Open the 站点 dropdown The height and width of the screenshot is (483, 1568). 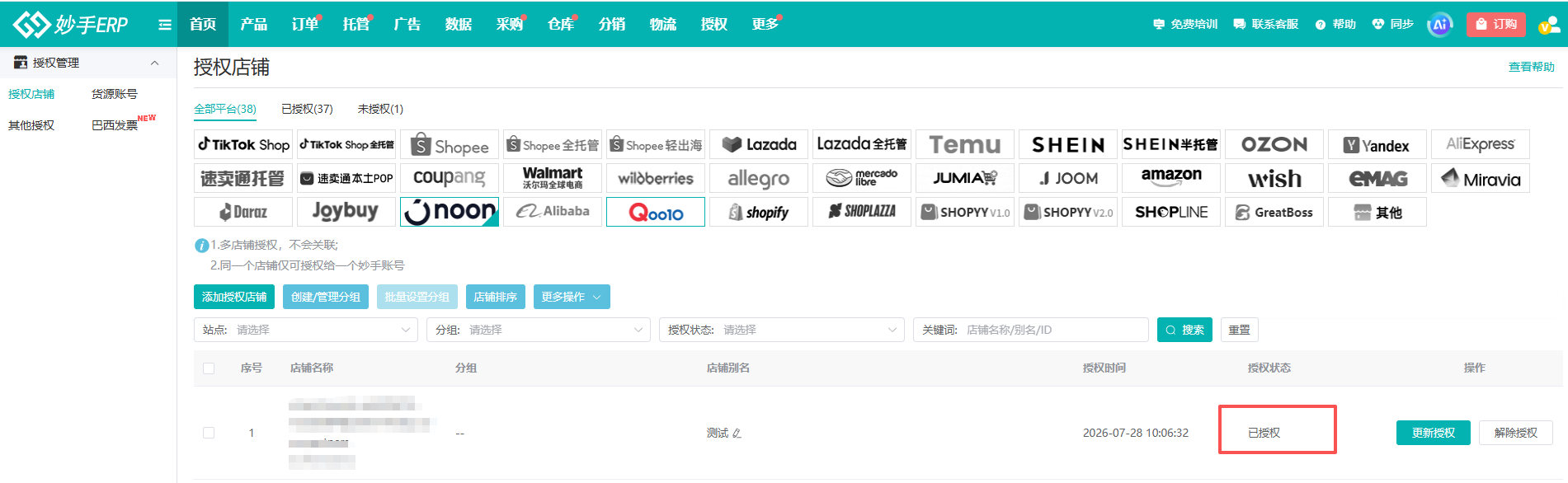[x=306, y=330]
